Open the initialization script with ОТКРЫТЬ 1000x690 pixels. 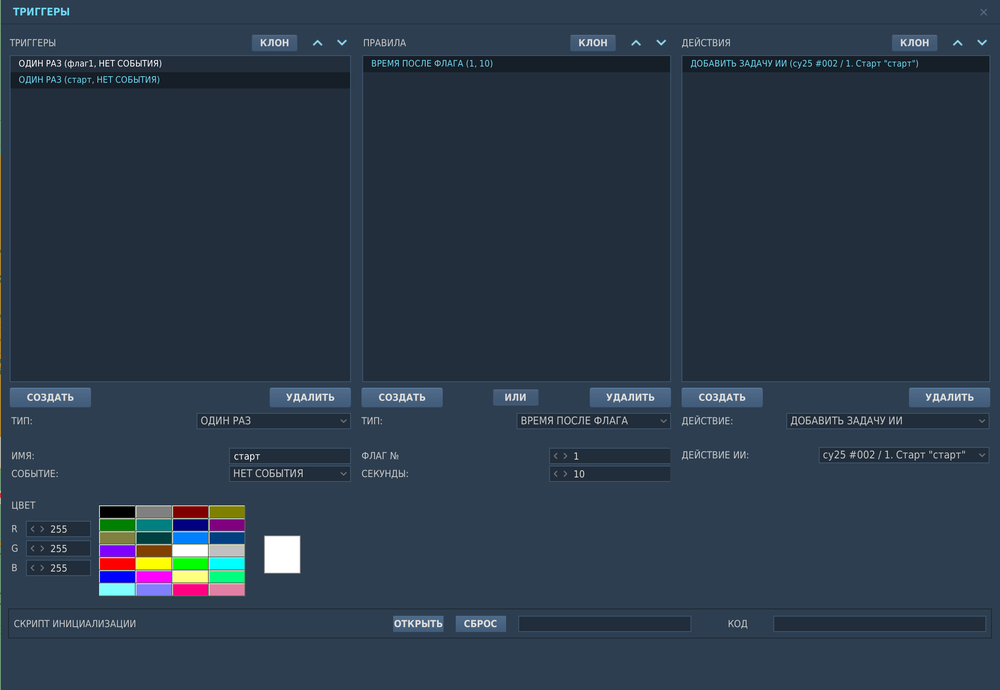[x=418, y=624]
